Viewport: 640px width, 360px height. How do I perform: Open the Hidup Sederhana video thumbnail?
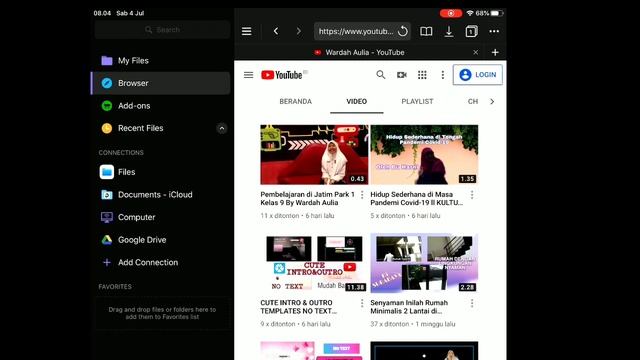point(424,155)
